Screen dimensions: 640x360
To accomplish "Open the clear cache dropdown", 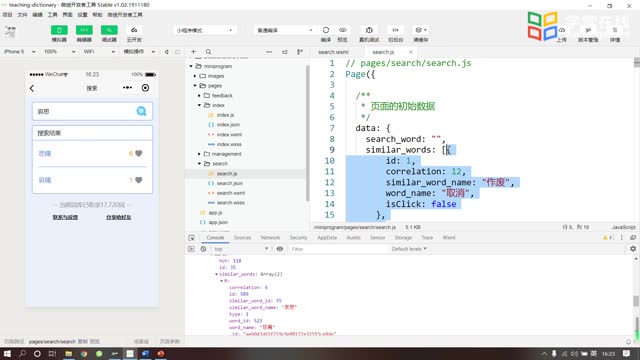I will [x=420, y=30].
